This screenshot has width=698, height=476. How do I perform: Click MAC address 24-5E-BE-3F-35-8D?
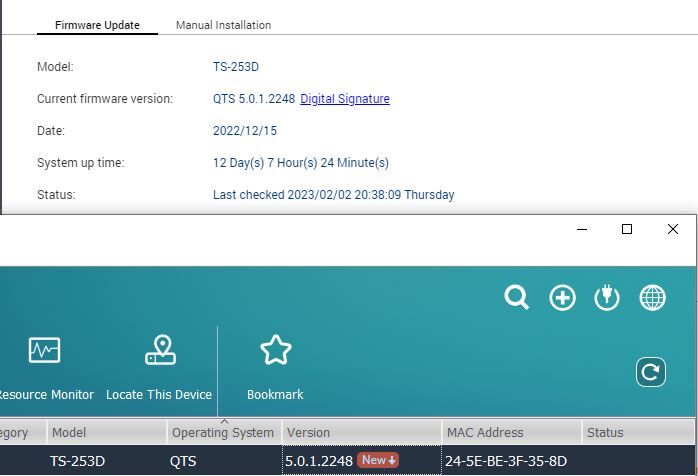point(506,461)
